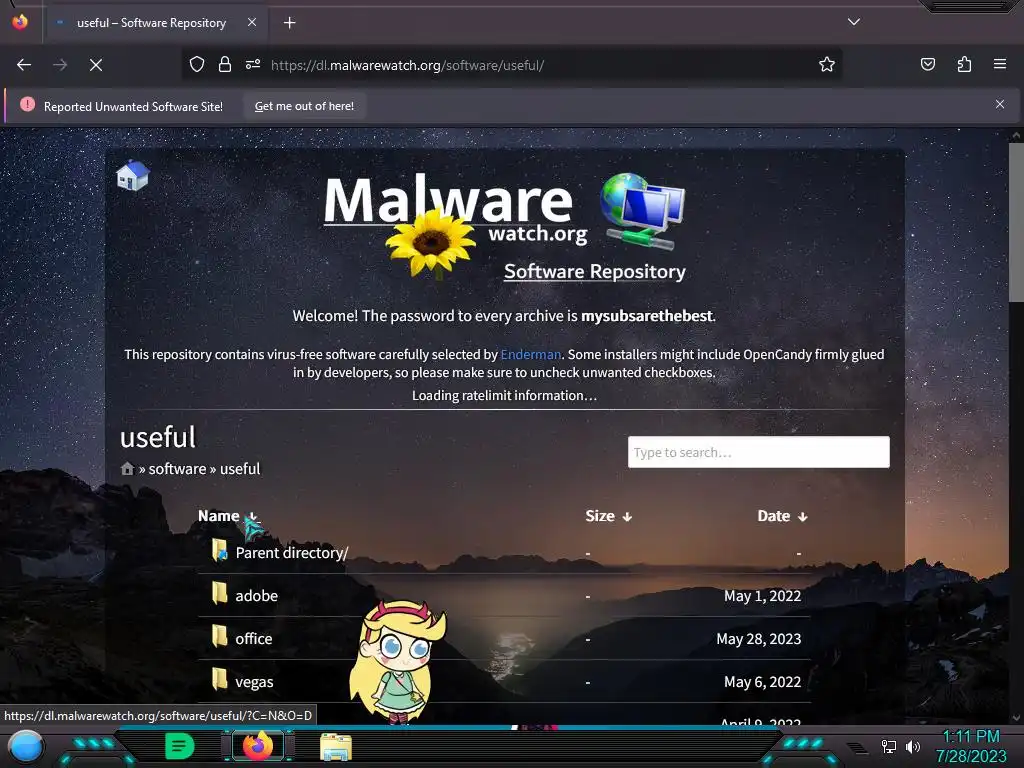Click the Malware watch.org logo
This screenshot has height=768, width=1024.
(455, 225)
